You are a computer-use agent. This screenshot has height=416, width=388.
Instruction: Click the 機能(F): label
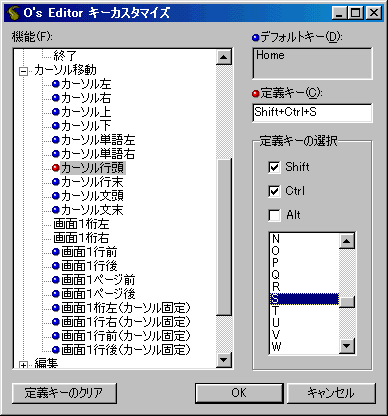(32, 36)
